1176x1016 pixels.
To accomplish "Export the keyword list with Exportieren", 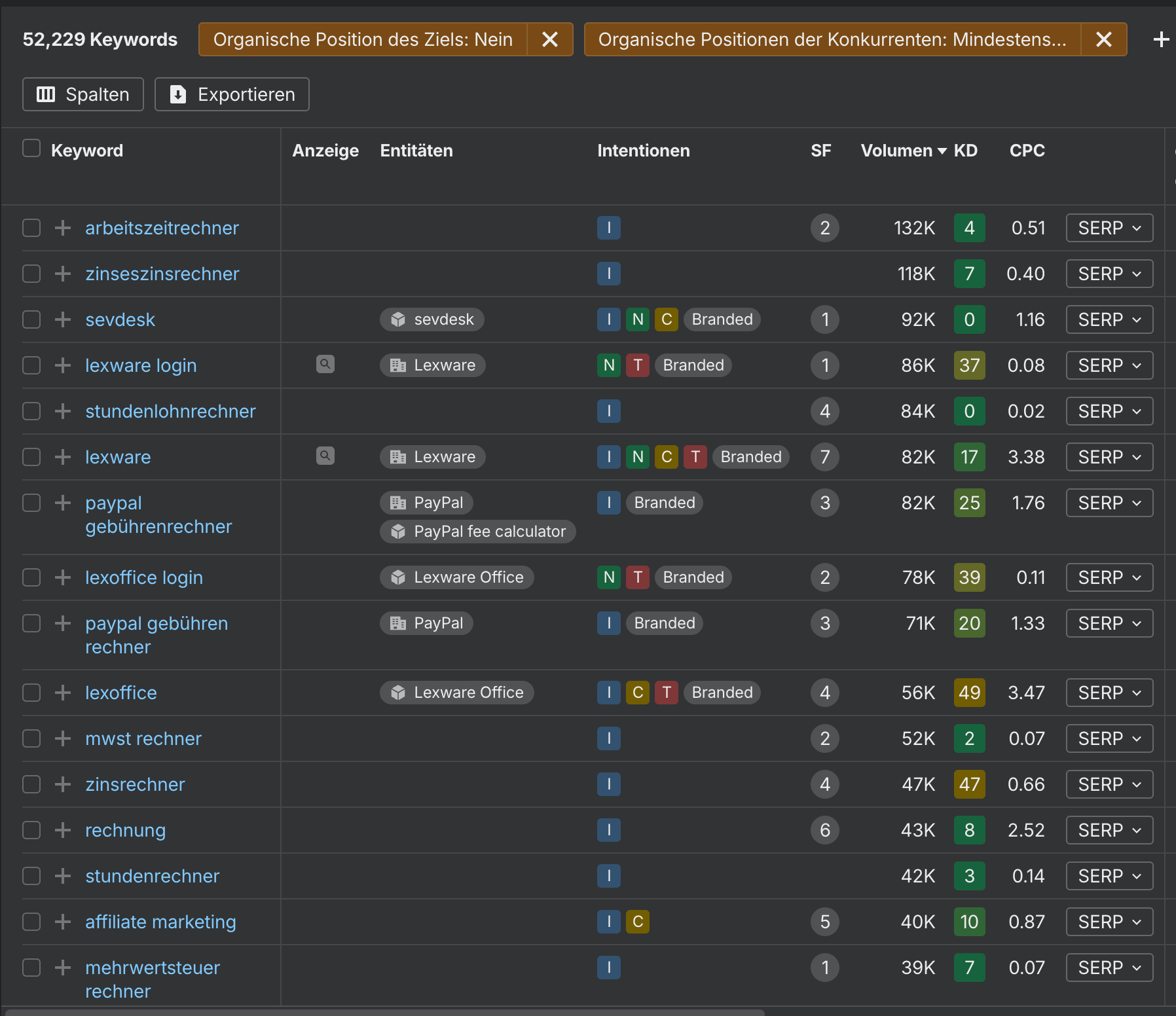I will coord(232,94).
